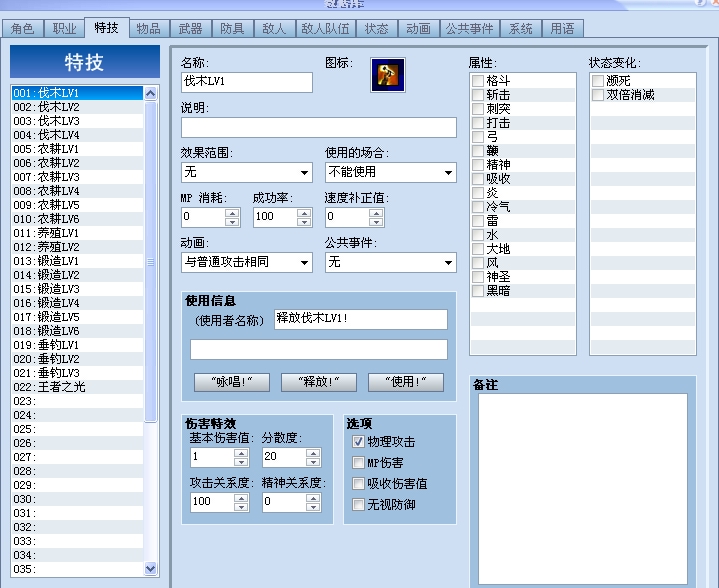Select skill 018:锻造LV6

[77, 331]
